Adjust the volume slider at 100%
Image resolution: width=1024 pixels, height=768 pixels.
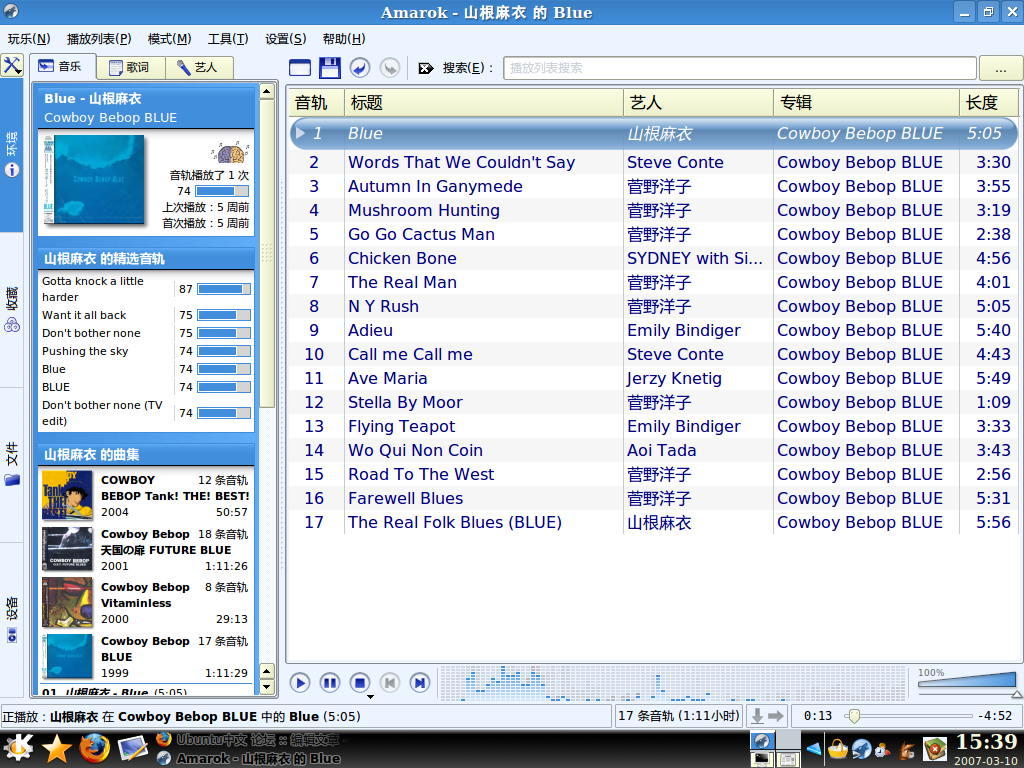(x=967, y=680)
